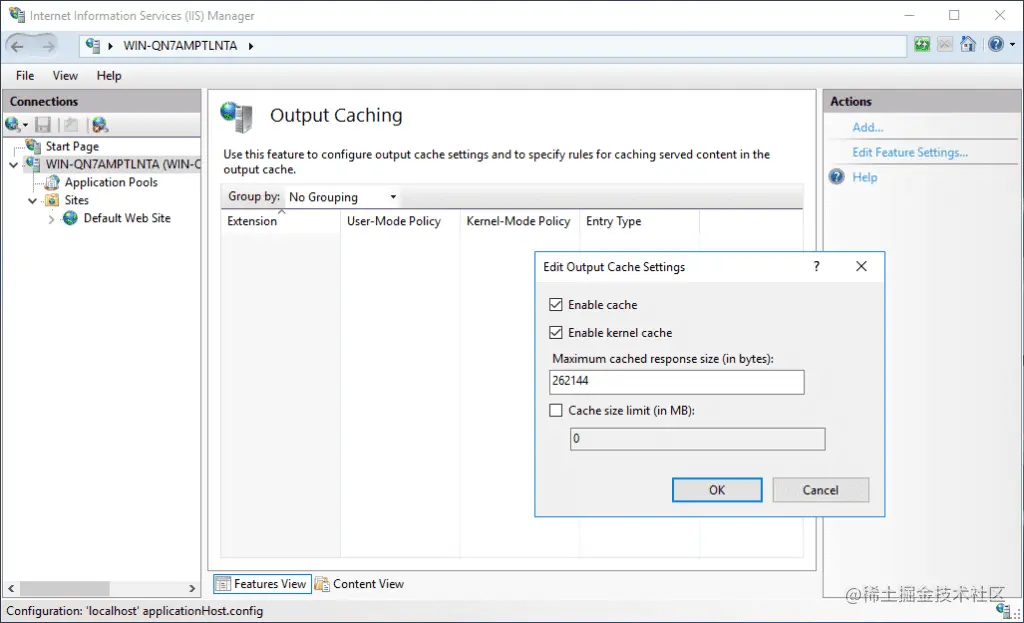Switch to the Features View tab

(262, 584)
